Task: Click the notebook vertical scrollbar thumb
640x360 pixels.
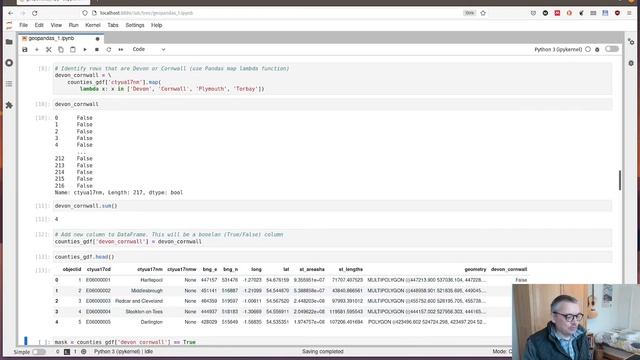Action: click(620, 180)
